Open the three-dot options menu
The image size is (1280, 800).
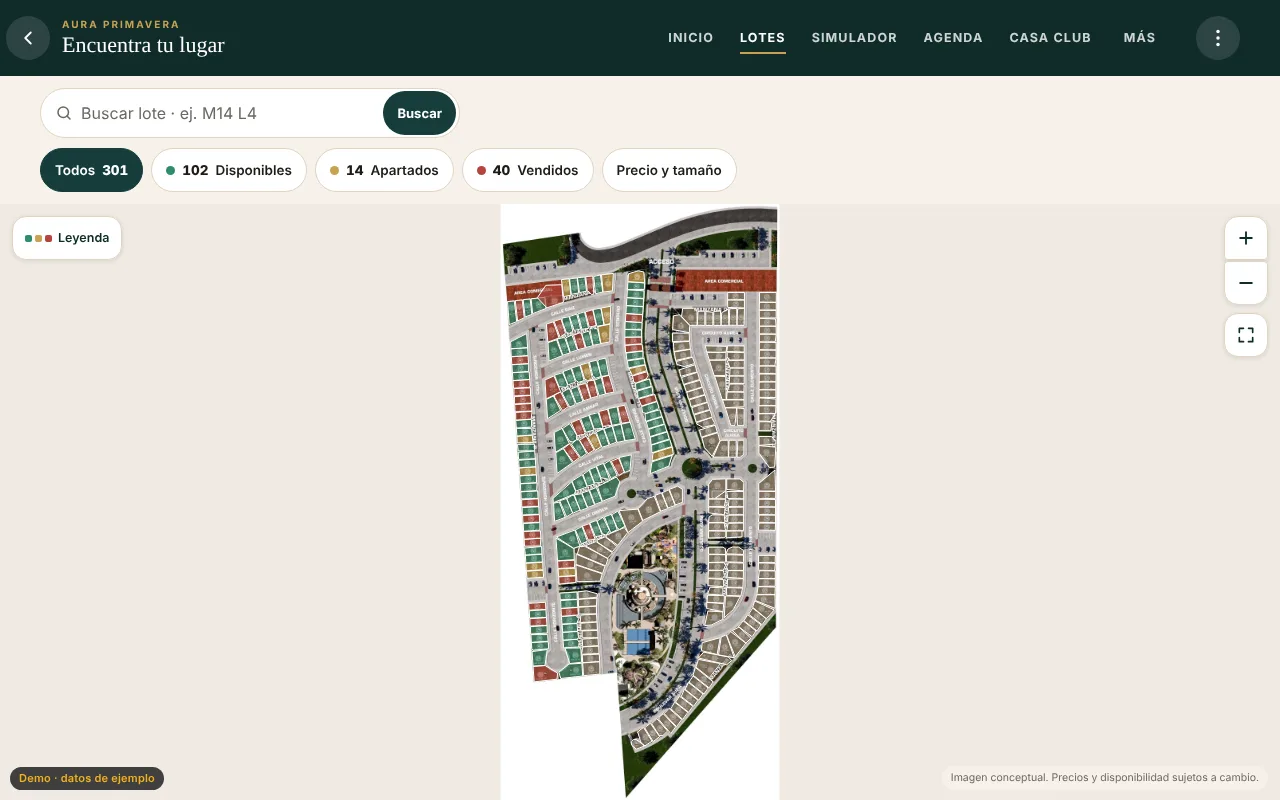[x=1218, y=38]
